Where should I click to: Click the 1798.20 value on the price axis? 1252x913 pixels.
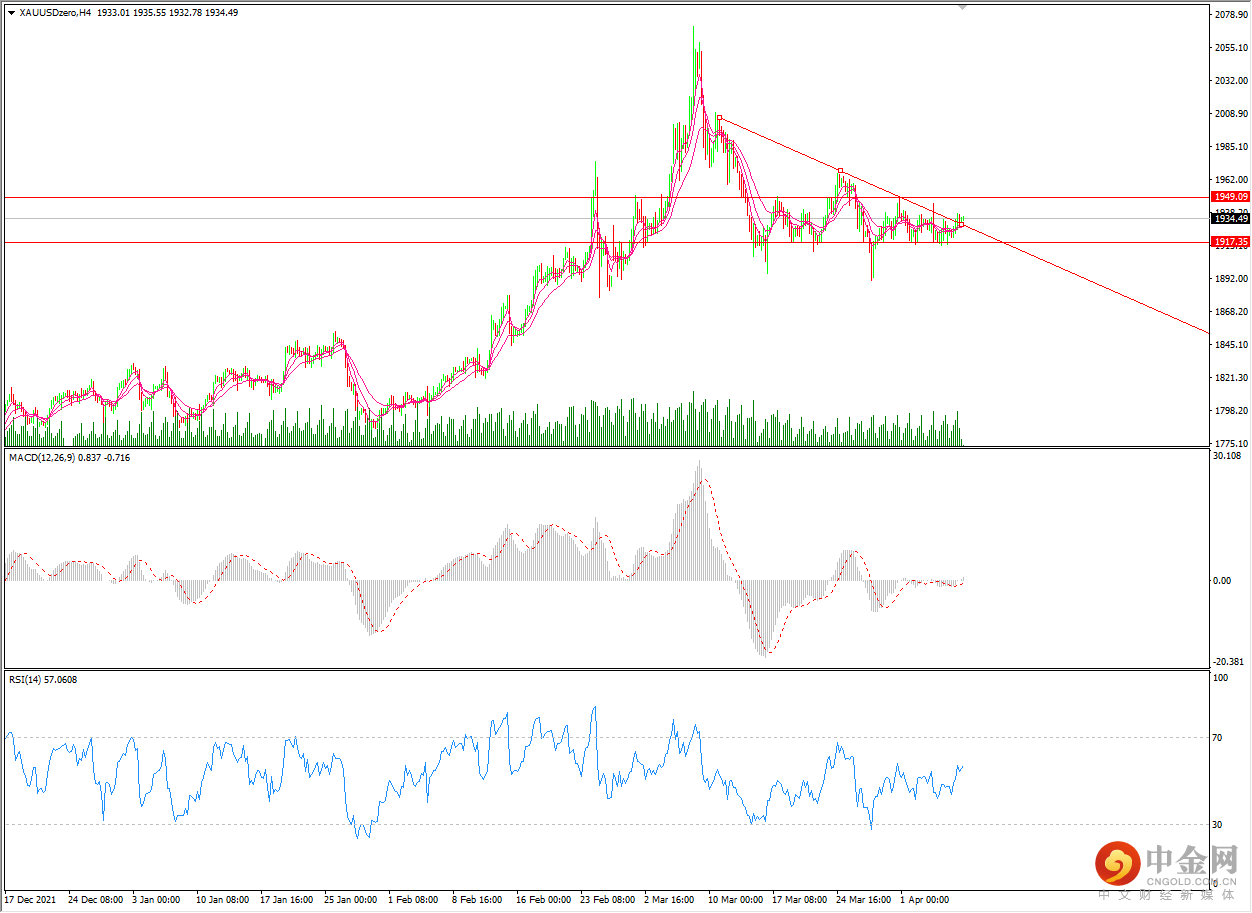pyautogui.click(x=1231, y=411)
